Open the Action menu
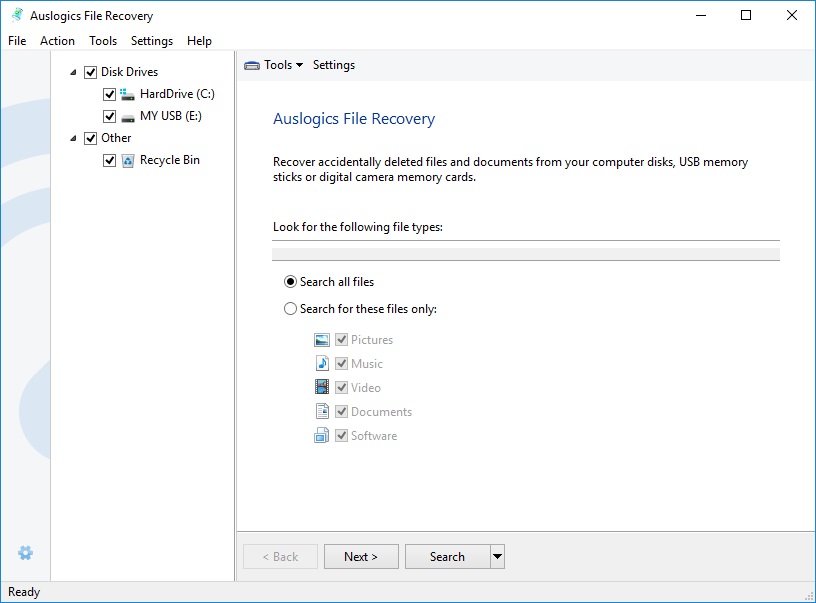Screen dimensions: 816x603 coord(57,41)
